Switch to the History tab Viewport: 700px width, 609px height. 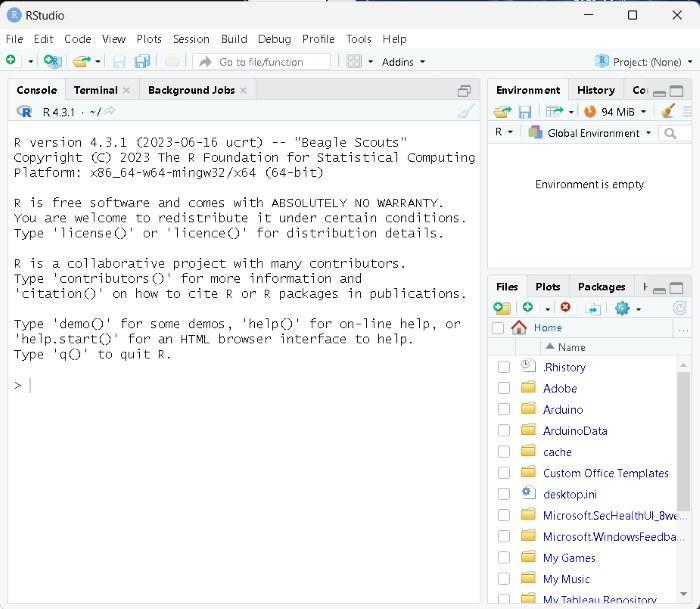(596, 90)
